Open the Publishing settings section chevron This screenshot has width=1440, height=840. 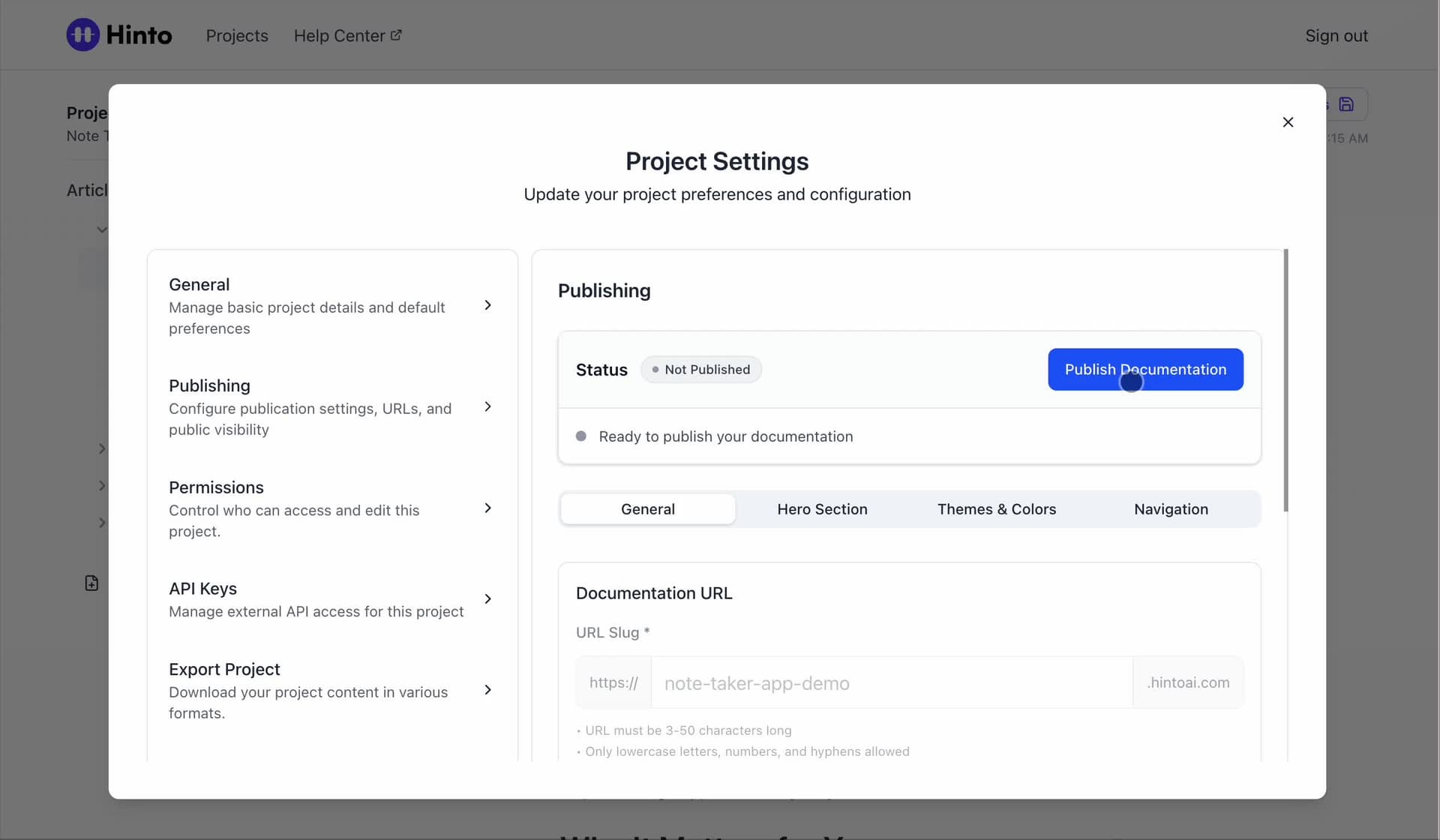tap(487, 406)
